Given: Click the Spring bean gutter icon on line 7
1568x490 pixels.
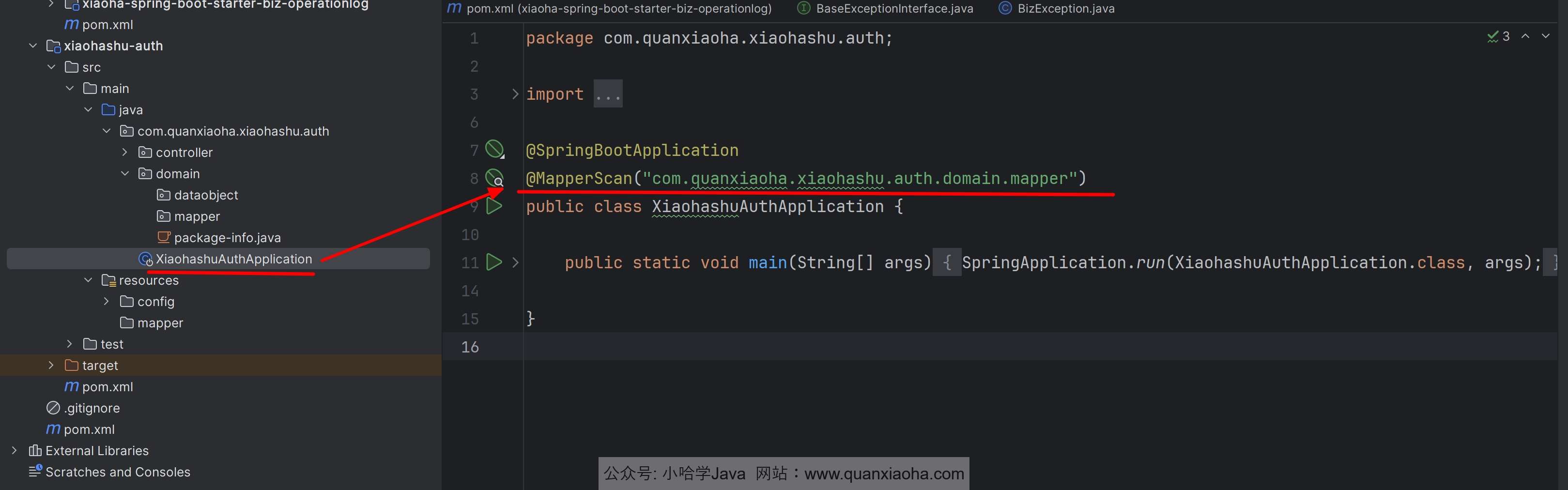Looking at the screenshot, I should coord(493,149).
